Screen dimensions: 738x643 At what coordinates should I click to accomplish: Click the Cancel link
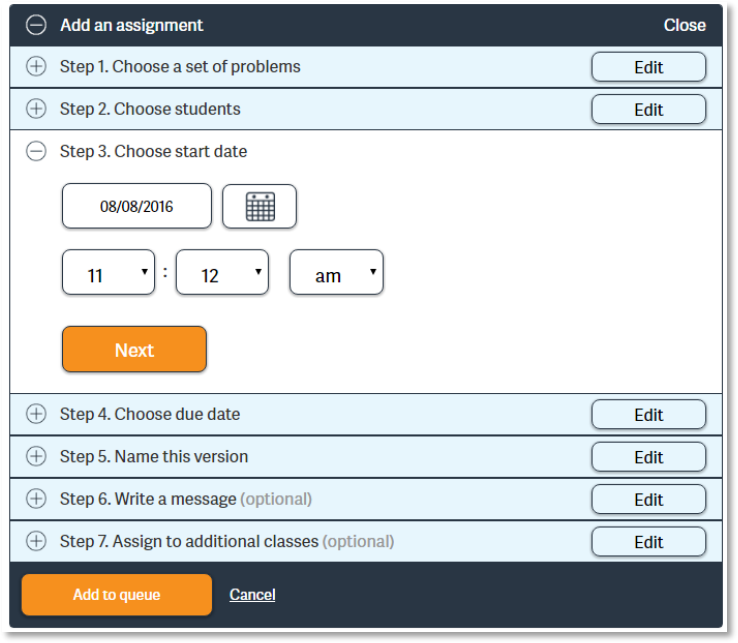252,595
